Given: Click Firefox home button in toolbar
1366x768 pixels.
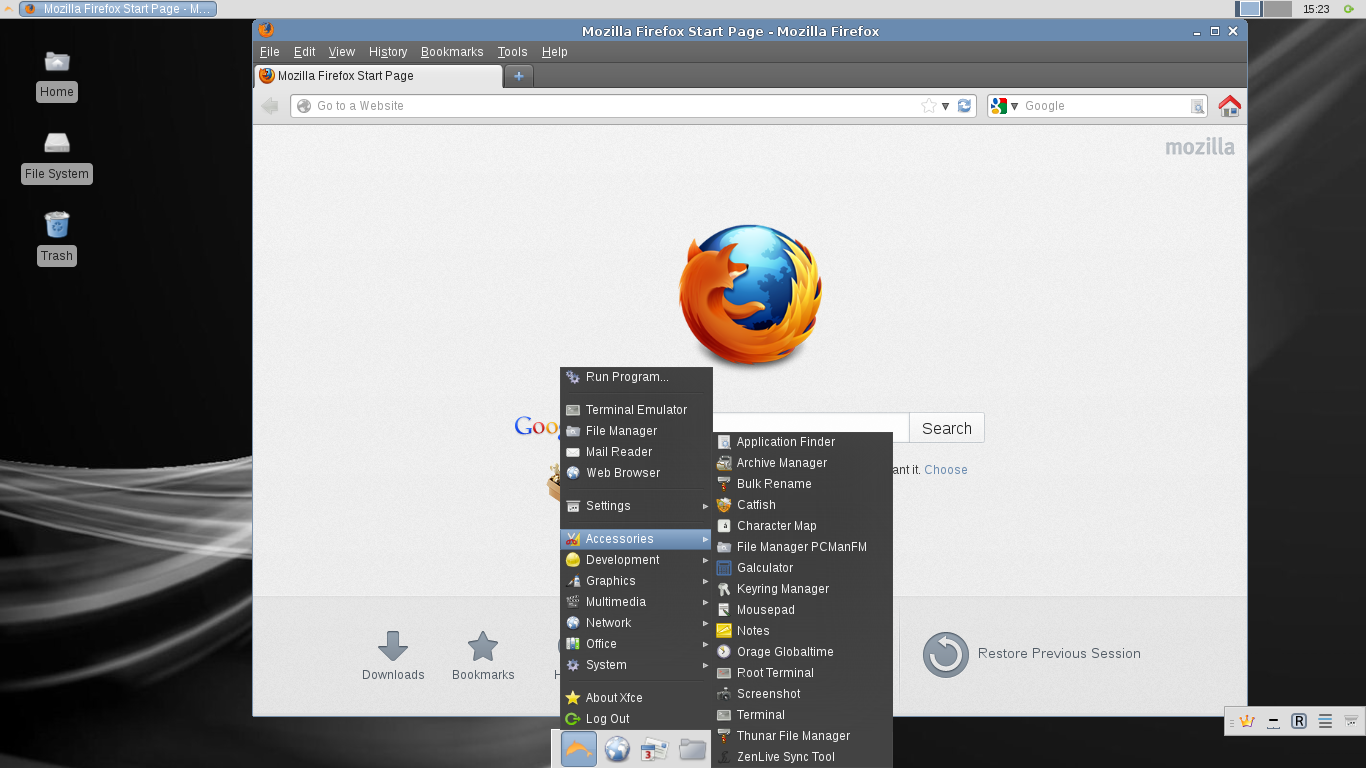Looking at the screenshot, I should (1229, 106).
